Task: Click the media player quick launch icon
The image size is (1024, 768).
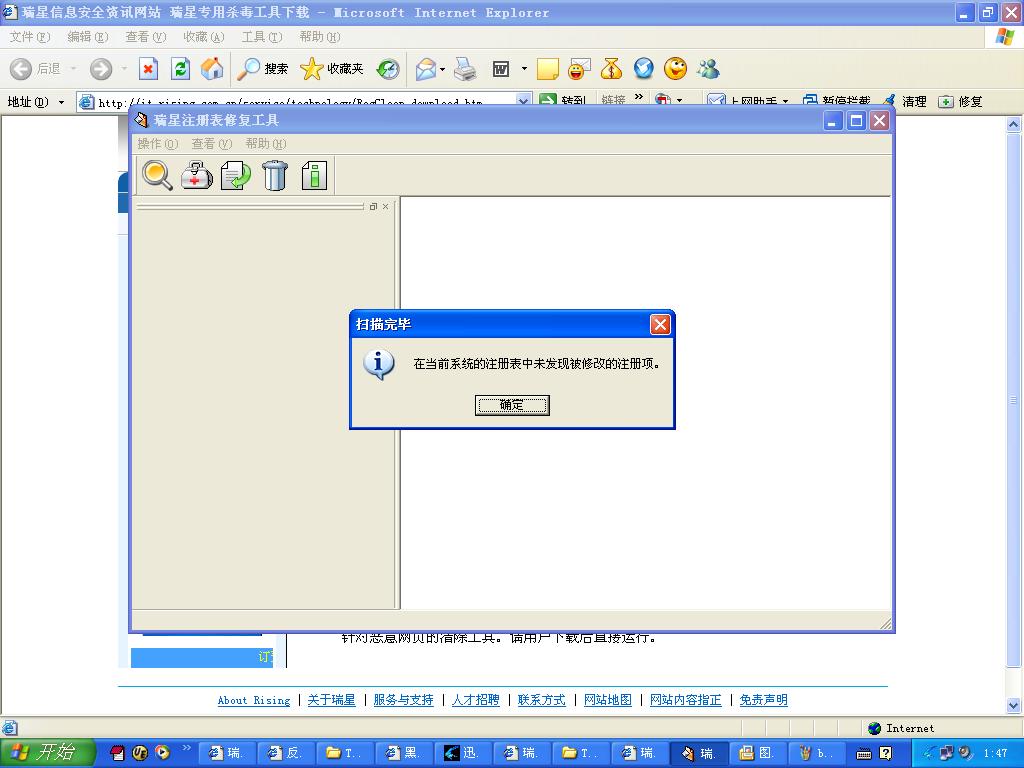Action: [162, 753]
